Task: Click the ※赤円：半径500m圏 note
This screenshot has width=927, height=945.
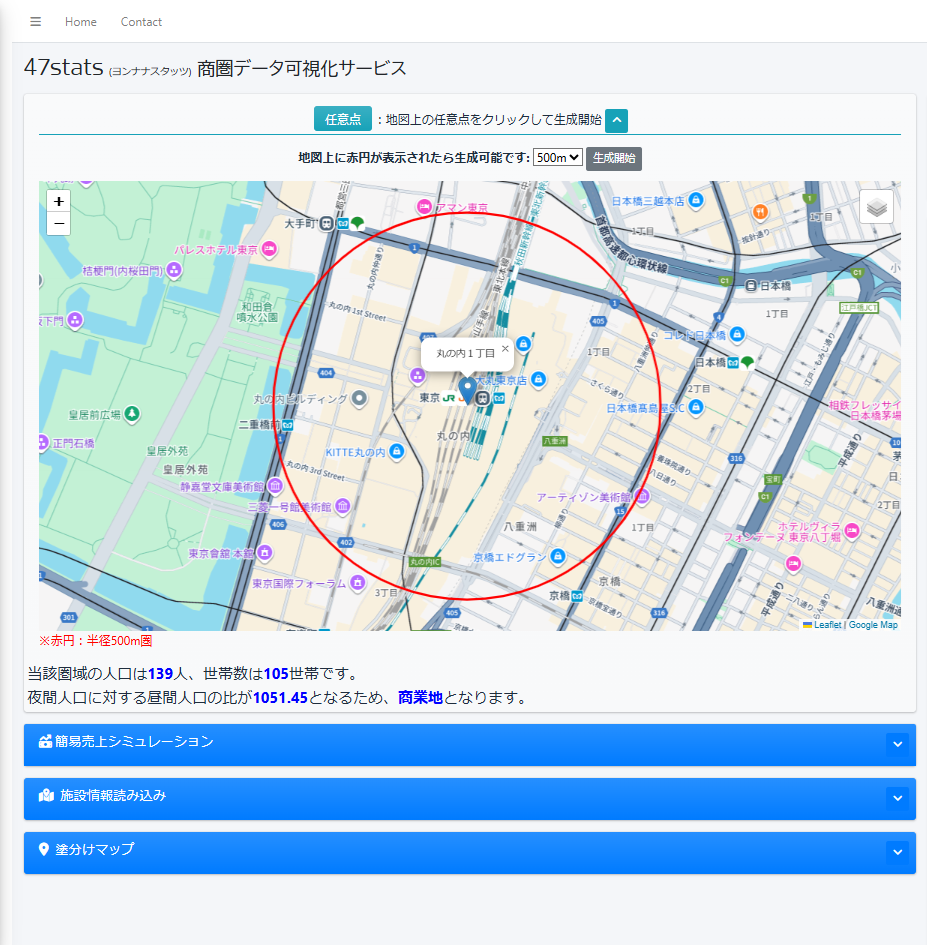Action: pyautogui.click(x=95, y=641)
